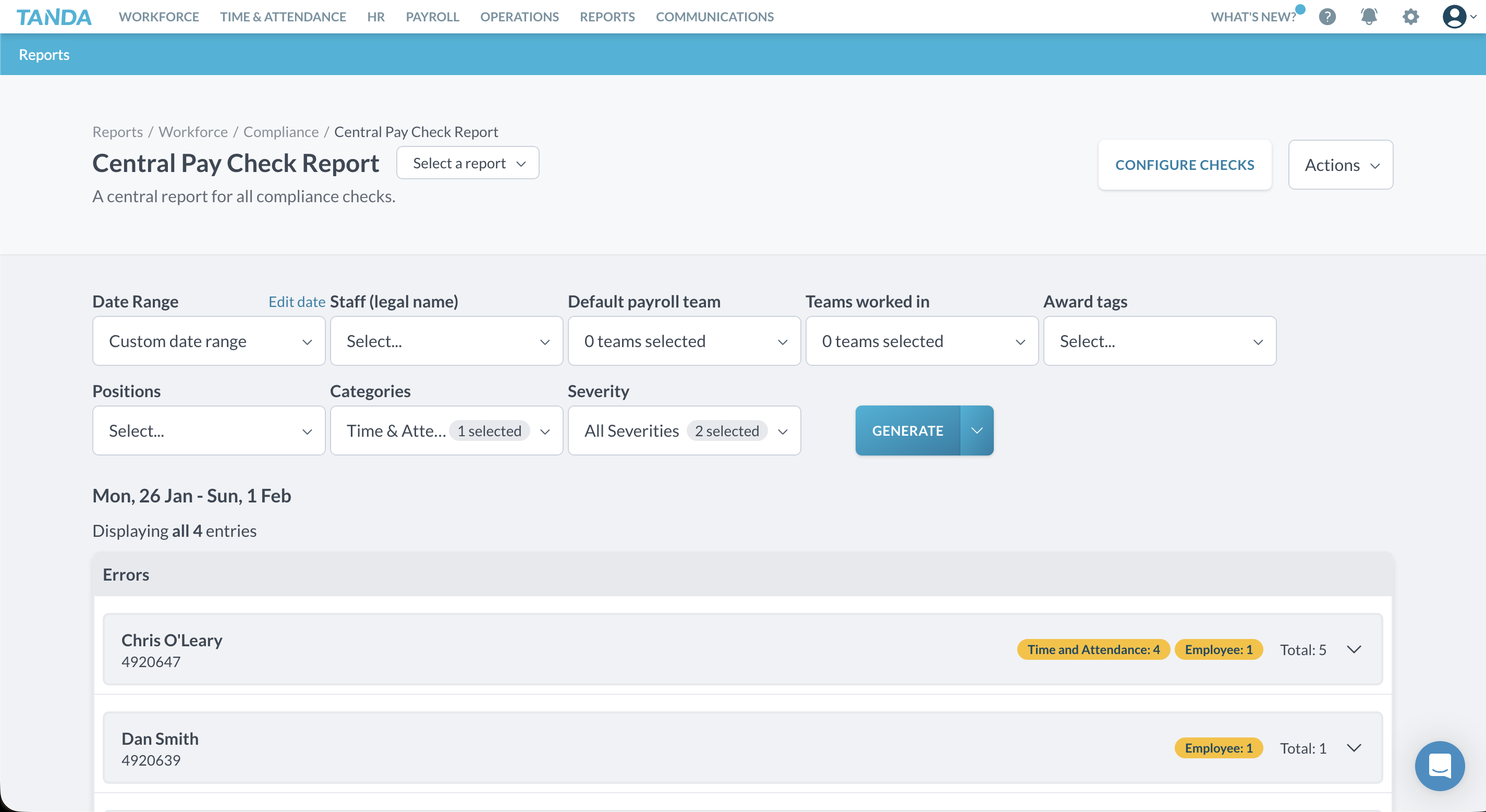Open the help question mark icon
Image resolution: width=1486 pixels, height=812 pixels.
pyautogui.click(x=1327, y=17)
